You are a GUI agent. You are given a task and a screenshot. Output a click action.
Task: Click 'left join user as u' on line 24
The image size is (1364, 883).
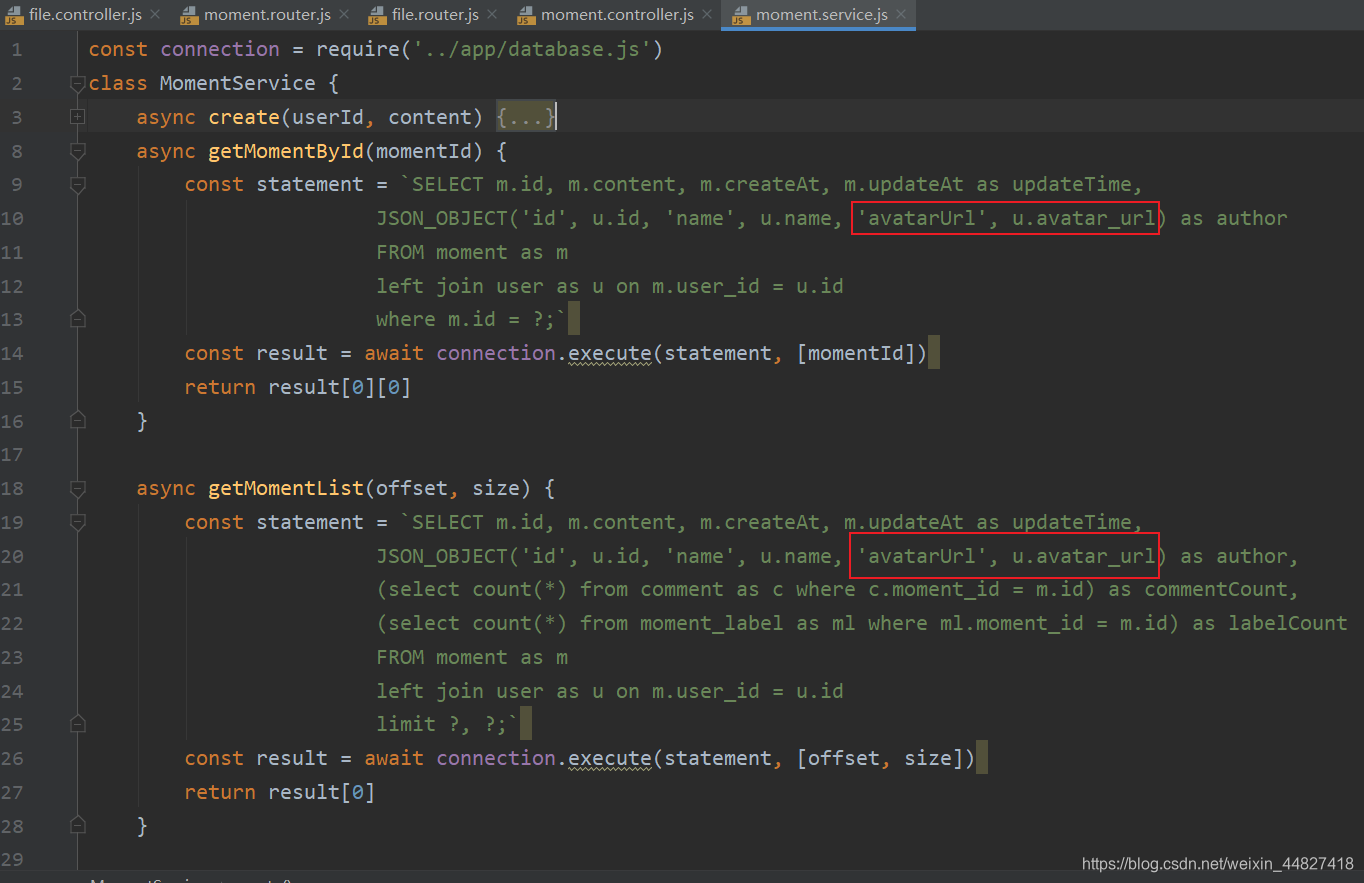point(490,691)
